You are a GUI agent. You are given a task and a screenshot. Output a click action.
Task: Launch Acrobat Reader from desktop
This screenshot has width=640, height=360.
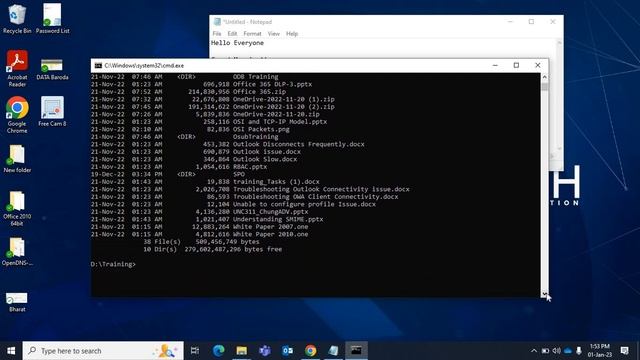tap(17, 69)
